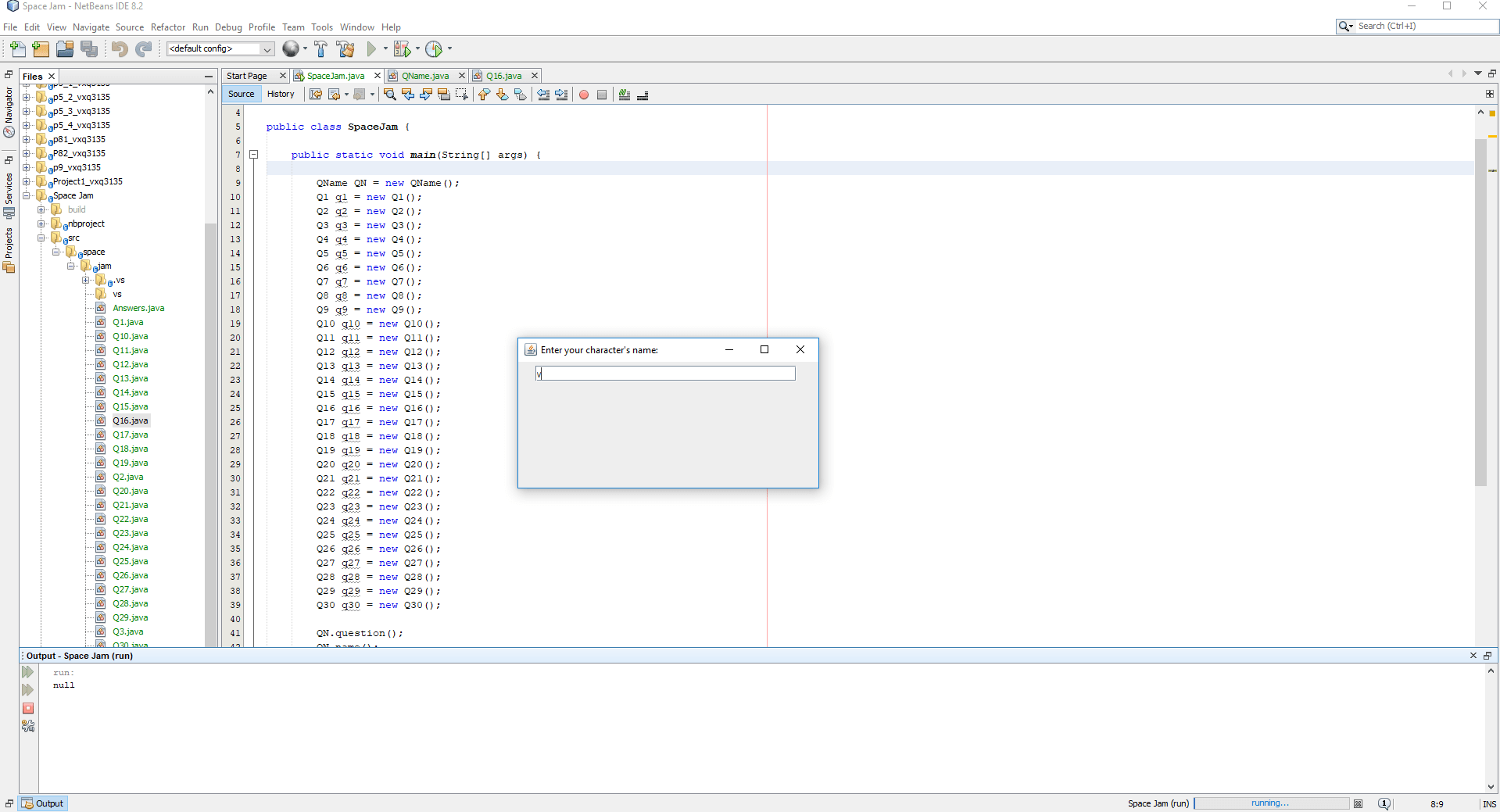Open the Navigator side panel button
The height and width of the screenshot is (812, 1500).
pos(9,113)
